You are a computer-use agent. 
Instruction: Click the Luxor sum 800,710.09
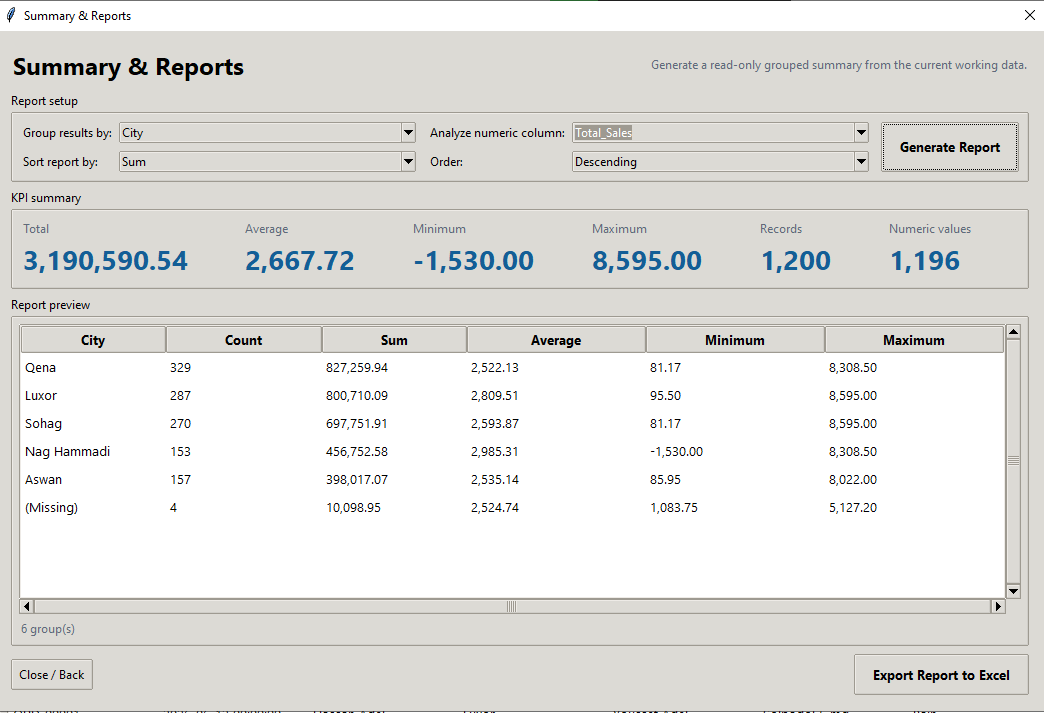click(357, 395)
